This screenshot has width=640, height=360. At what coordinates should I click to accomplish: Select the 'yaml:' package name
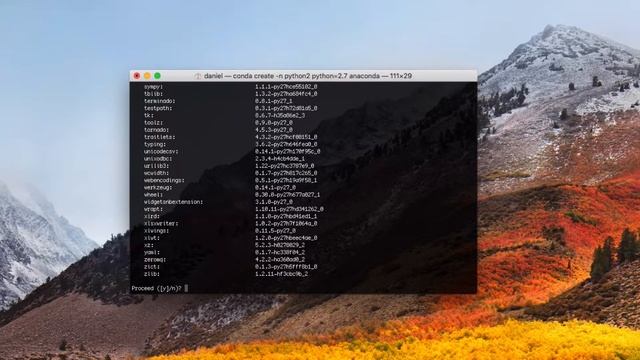152,252
